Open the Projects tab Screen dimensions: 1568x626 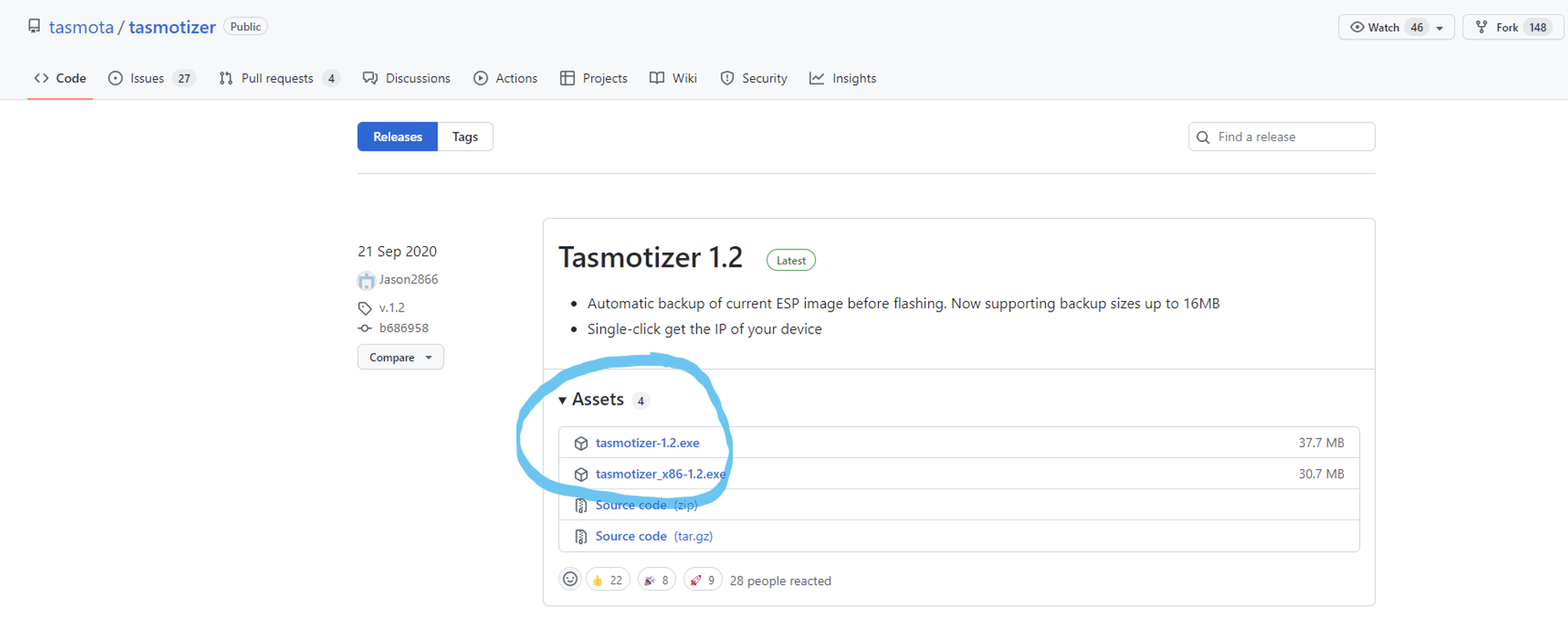click(x=594, y=78)
